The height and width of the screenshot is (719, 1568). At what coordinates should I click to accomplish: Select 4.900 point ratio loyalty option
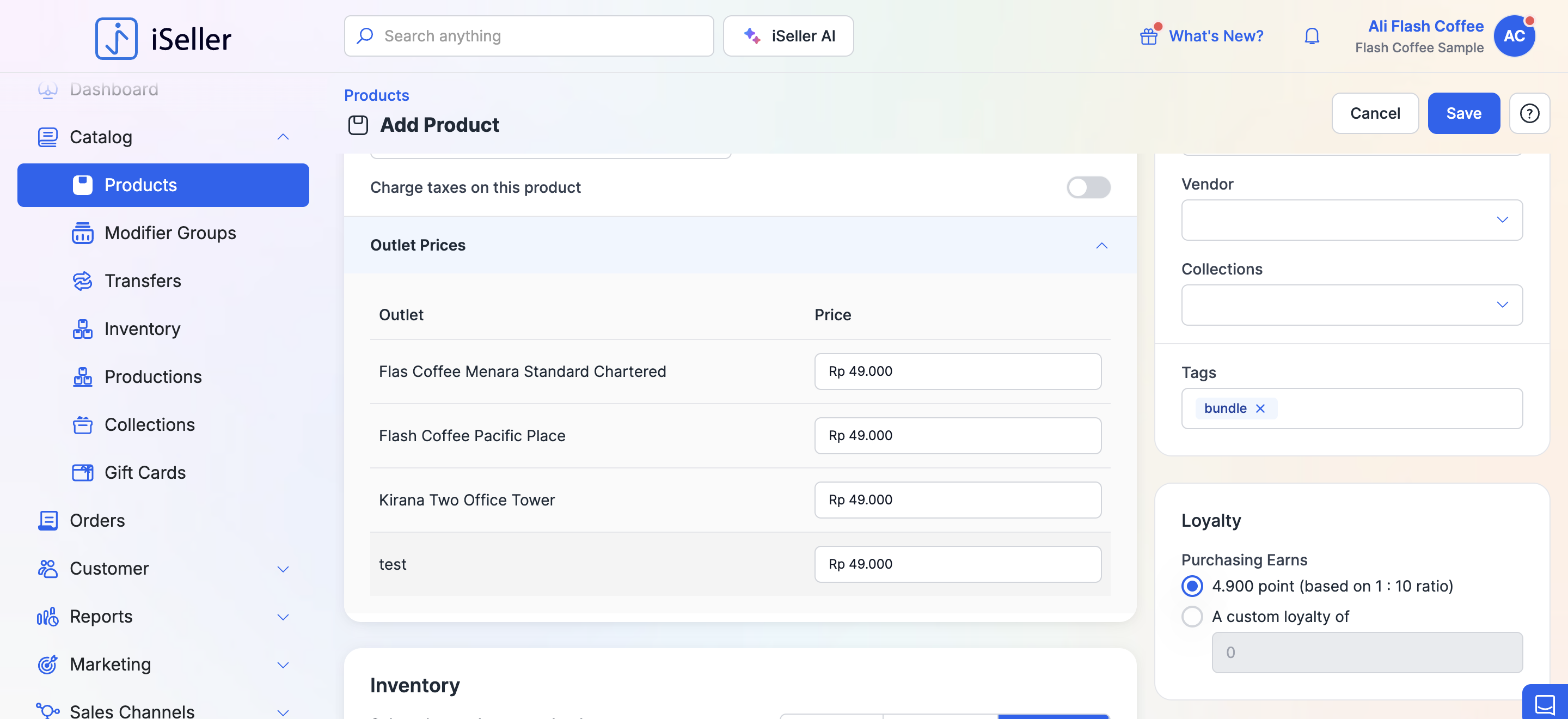click(x=1192, y=586)
